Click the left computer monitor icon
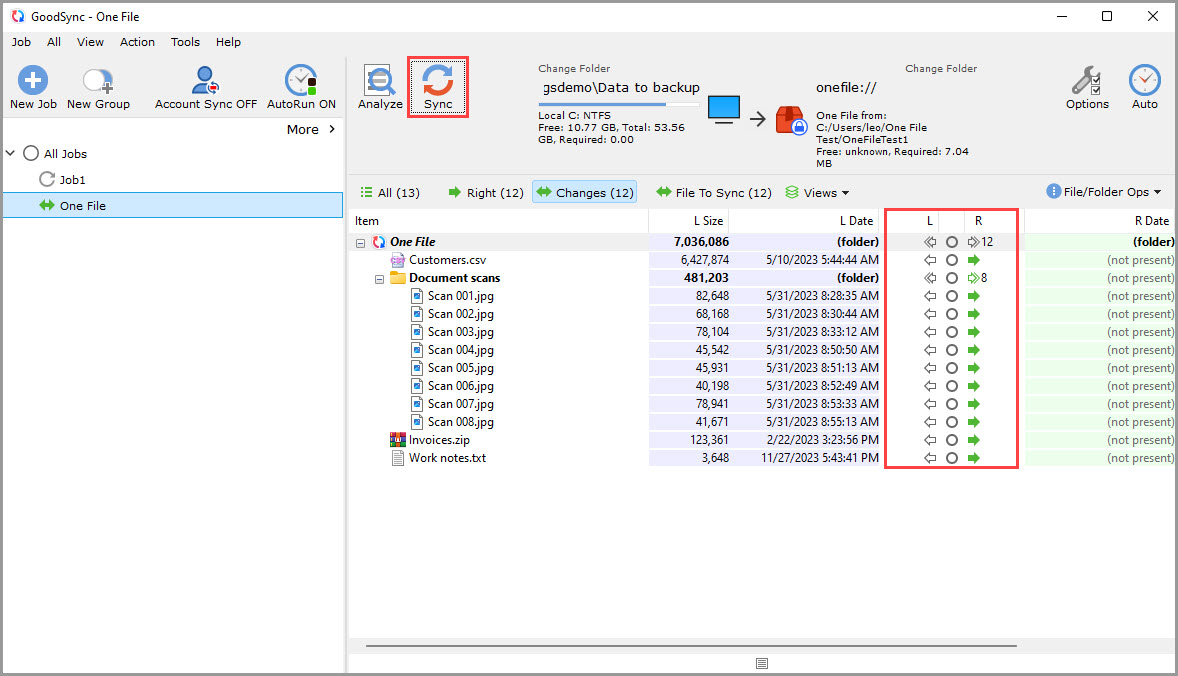 (x=723, y=110)
